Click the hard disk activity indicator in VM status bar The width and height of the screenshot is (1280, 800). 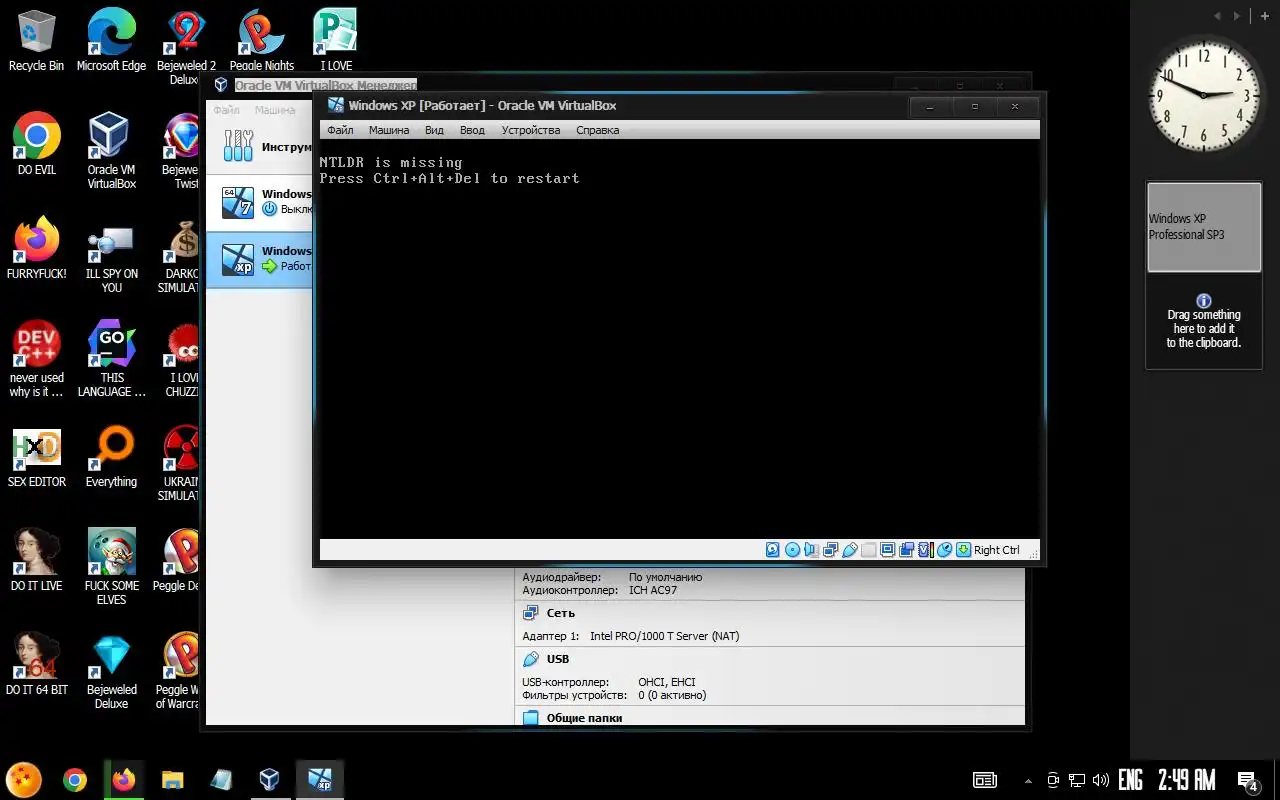coord(772,550)
